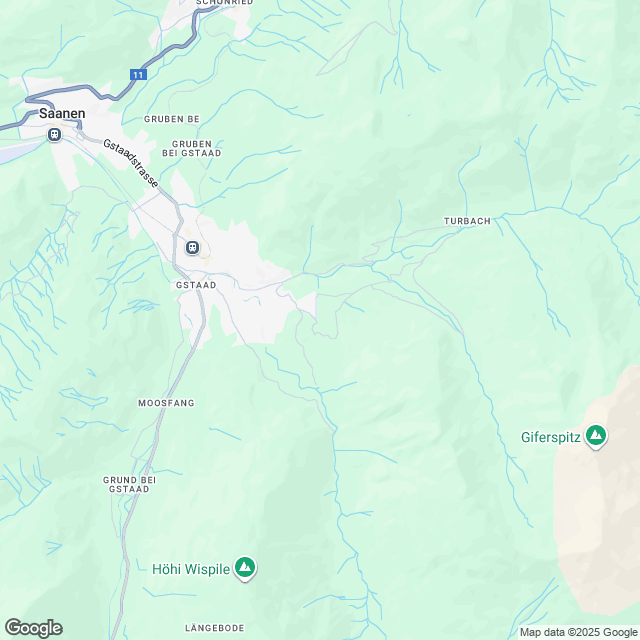Image resolution: width=640 pixels, height=640 pixels.
Task: Click the Gstaadstrasse road label
Action: click(131, 164)
